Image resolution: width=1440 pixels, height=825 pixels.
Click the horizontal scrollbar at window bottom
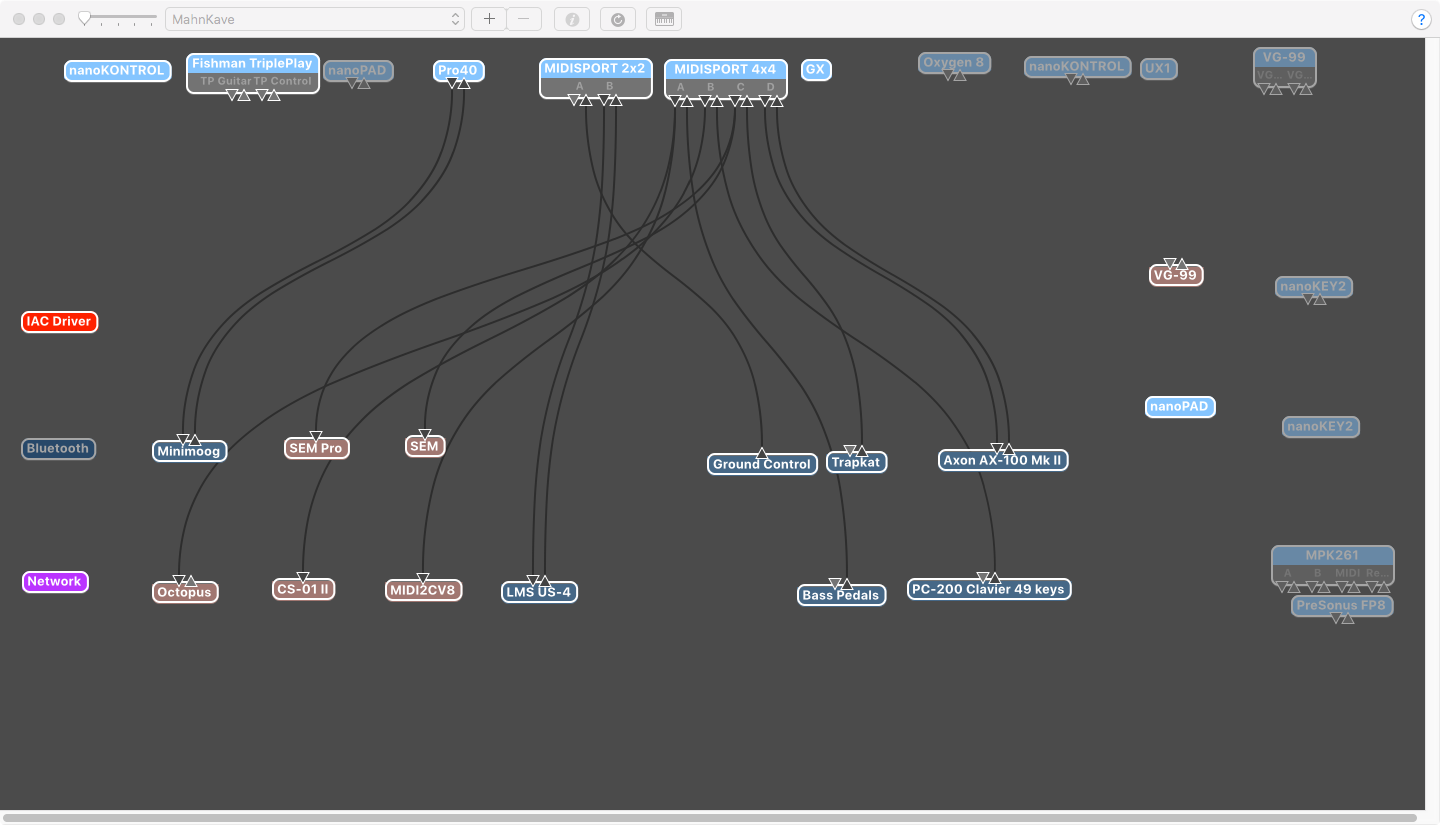pos(711,818)
